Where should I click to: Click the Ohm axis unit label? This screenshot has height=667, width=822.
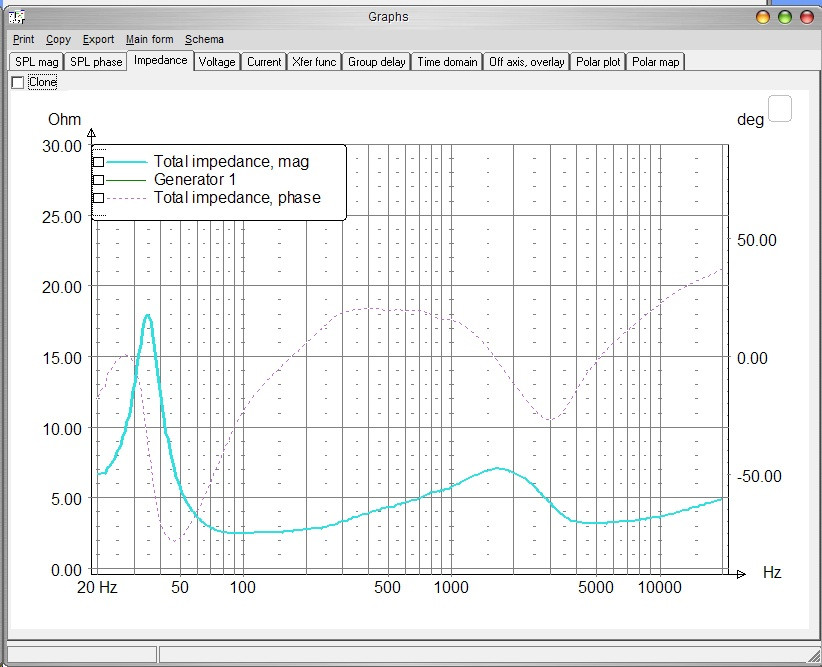[x=64, y=120]
